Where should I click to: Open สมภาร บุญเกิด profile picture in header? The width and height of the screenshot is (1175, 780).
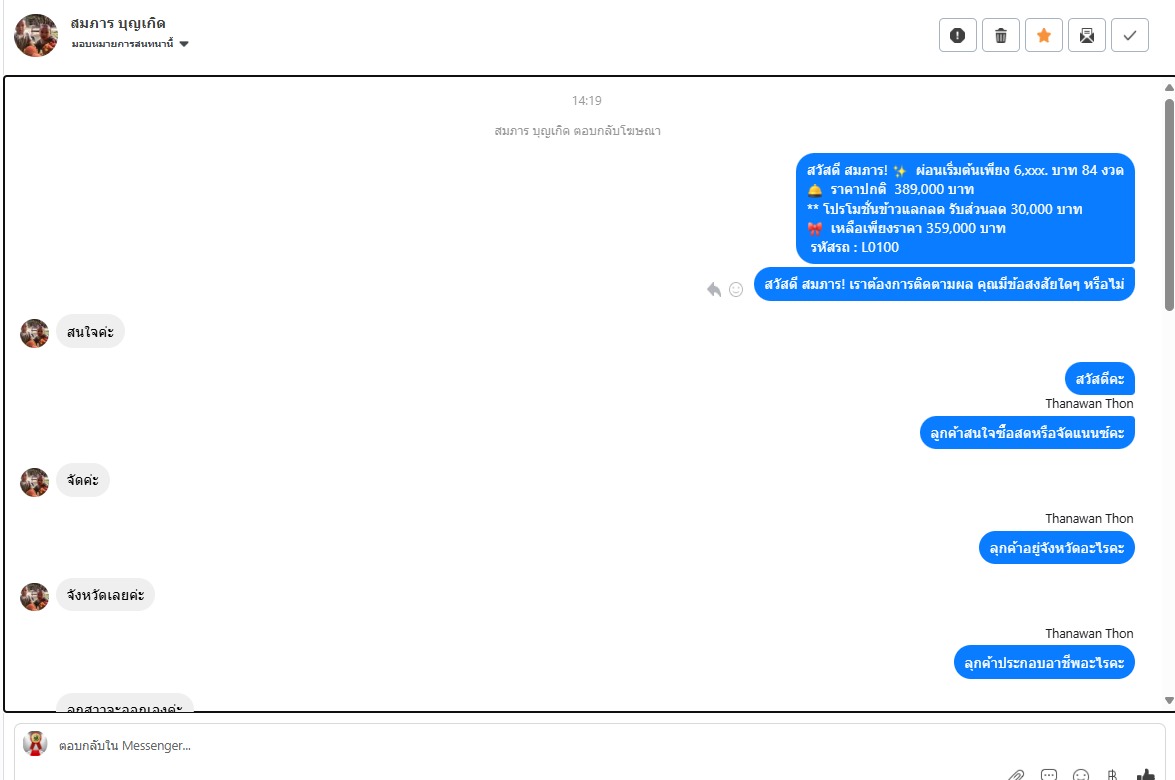pos(36,35)
